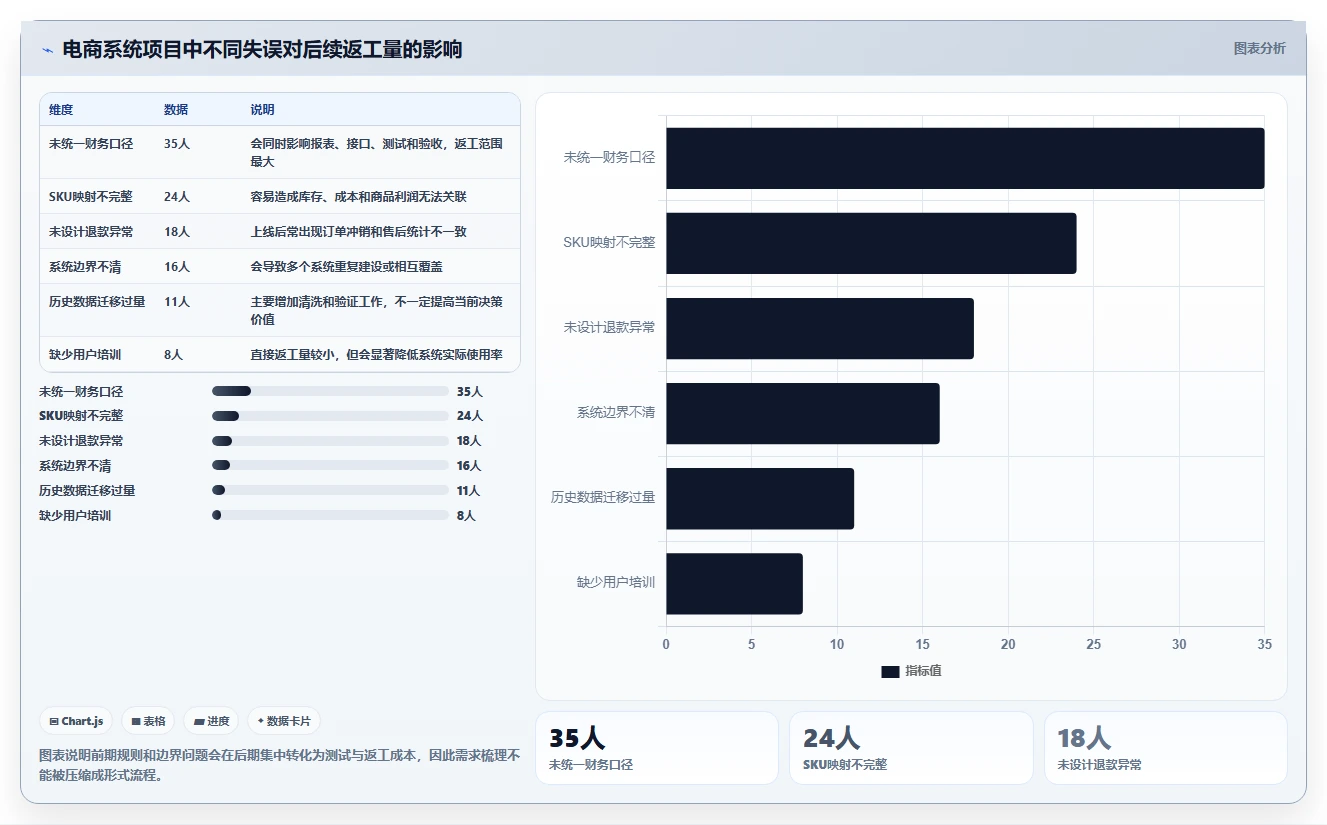Select the 进度 tag chip
The width and height of the screenshot is (1327, 825).
211,721
